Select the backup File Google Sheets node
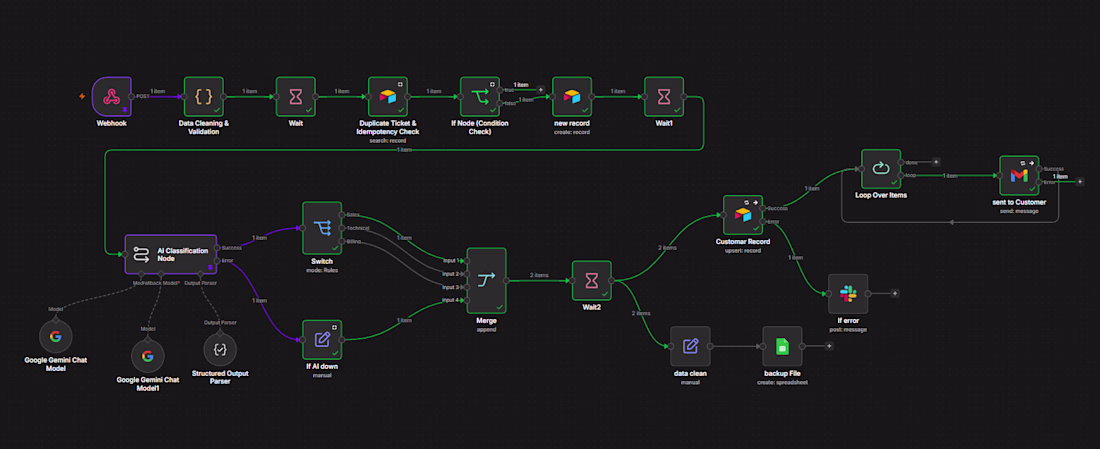This screenshot has width=1100, height=449. click(782, 346)
